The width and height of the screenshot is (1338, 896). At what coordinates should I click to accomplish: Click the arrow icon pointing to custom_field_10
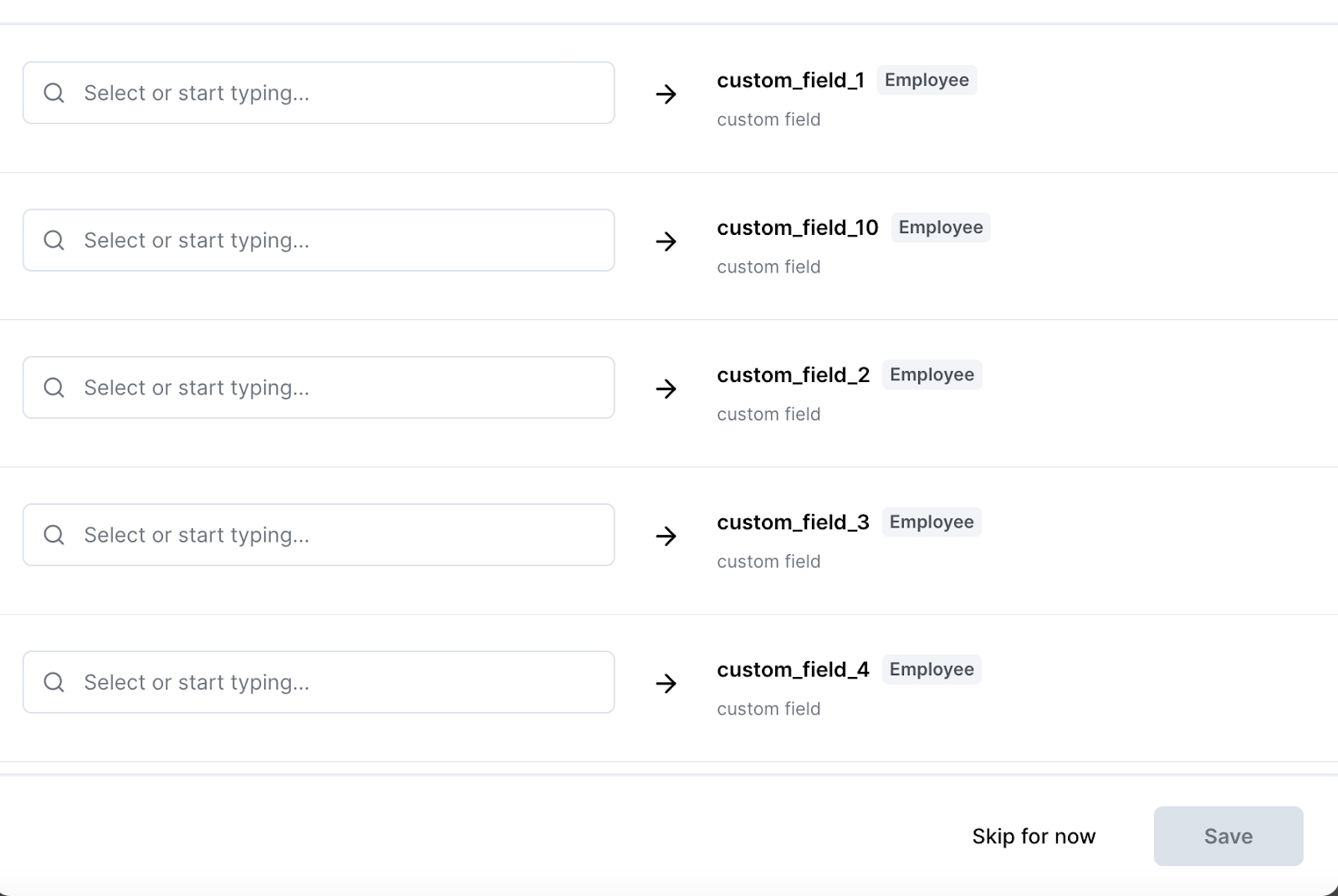point(666,242)
